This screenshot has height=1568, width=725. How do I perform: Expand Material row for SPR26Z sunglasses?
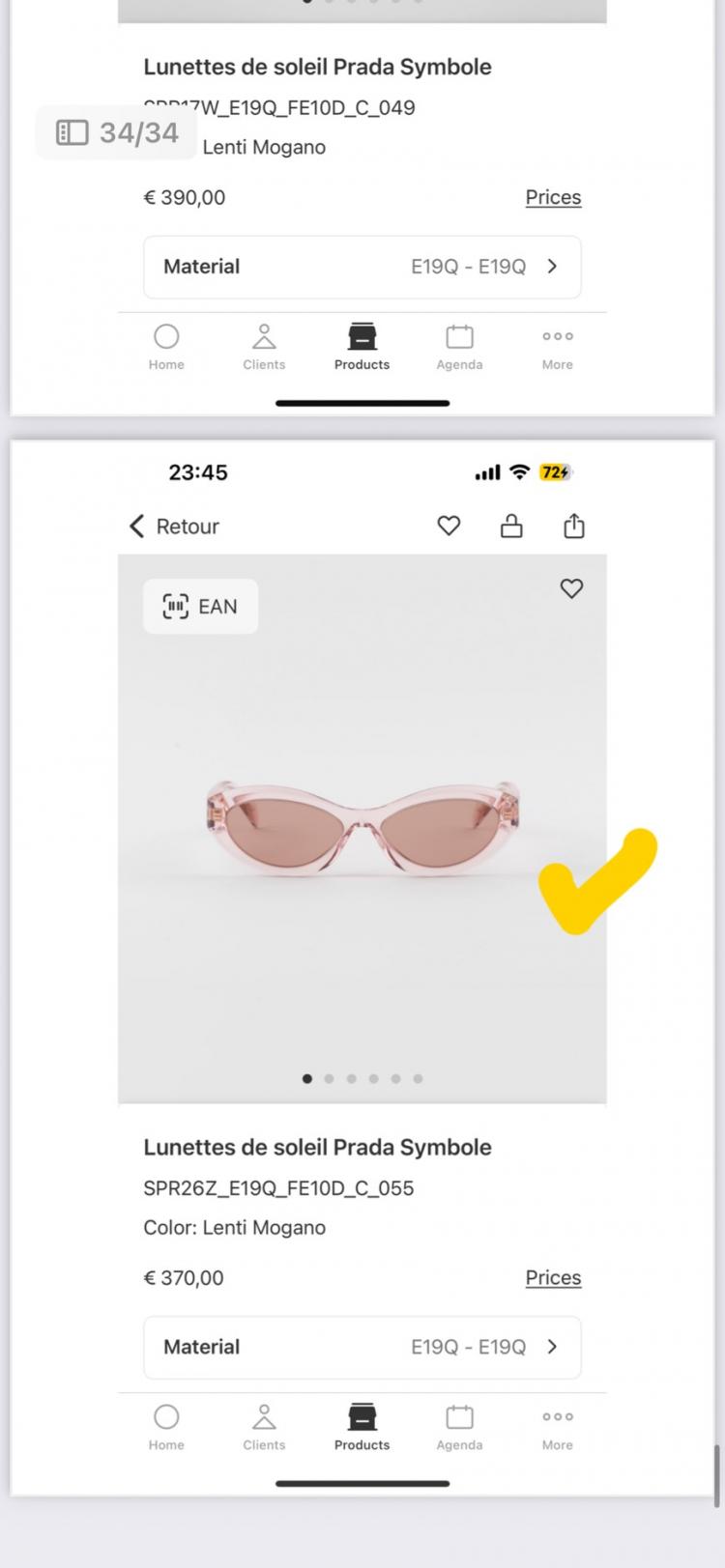pos(362,1347)
